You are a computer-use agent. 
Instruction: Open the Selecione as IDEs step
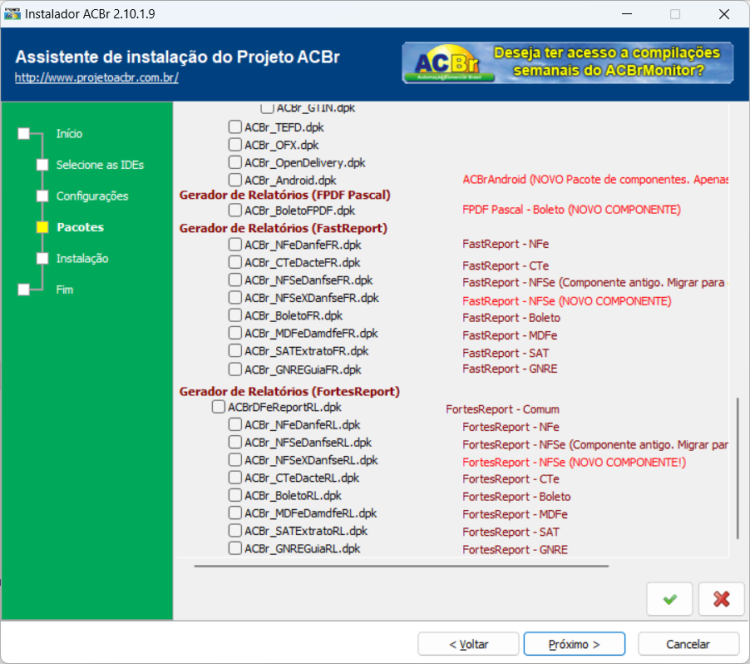pos(100,165)
